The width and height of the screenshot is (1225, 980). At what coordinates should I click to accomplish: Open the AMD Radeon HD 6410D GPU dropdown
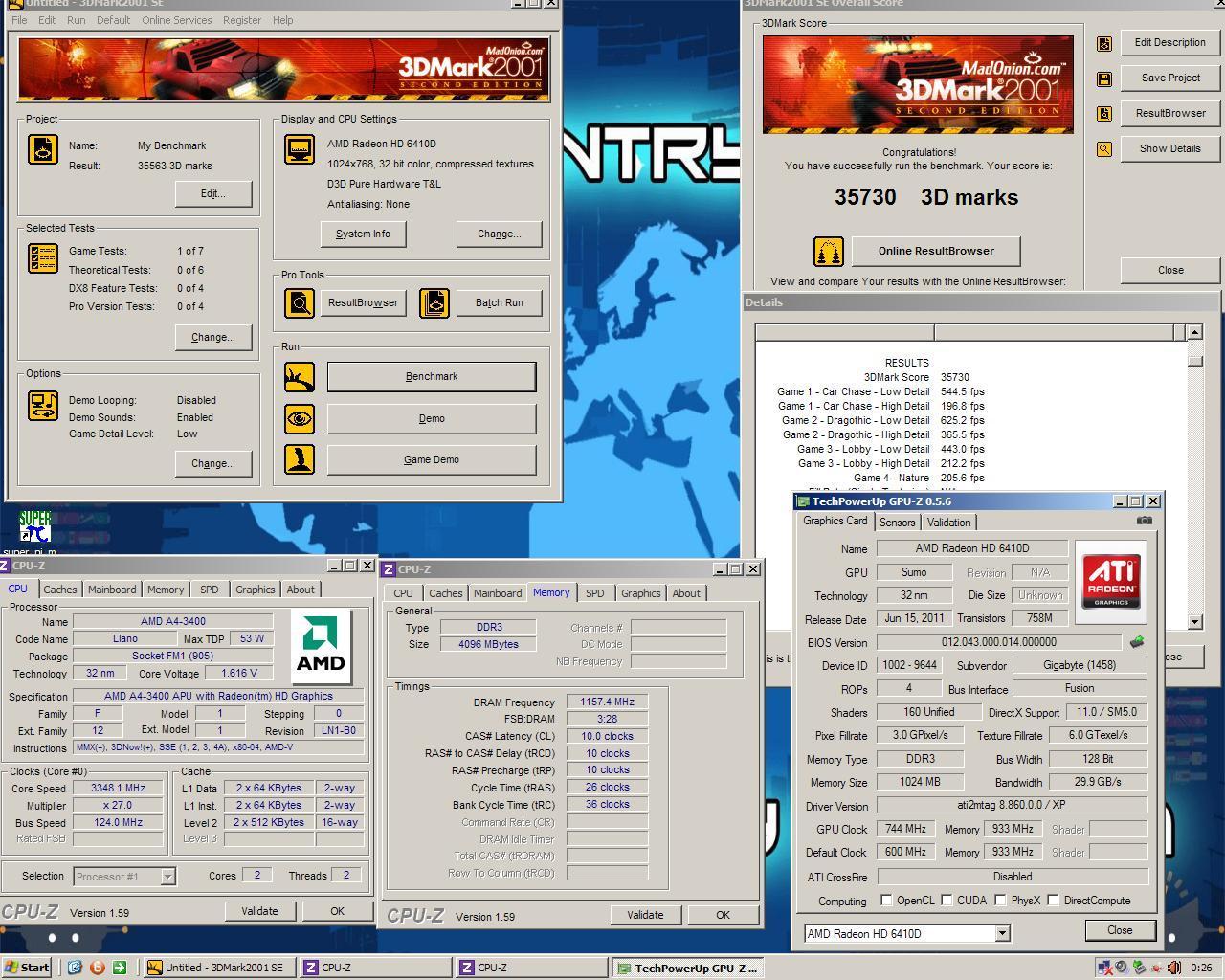1002,933
